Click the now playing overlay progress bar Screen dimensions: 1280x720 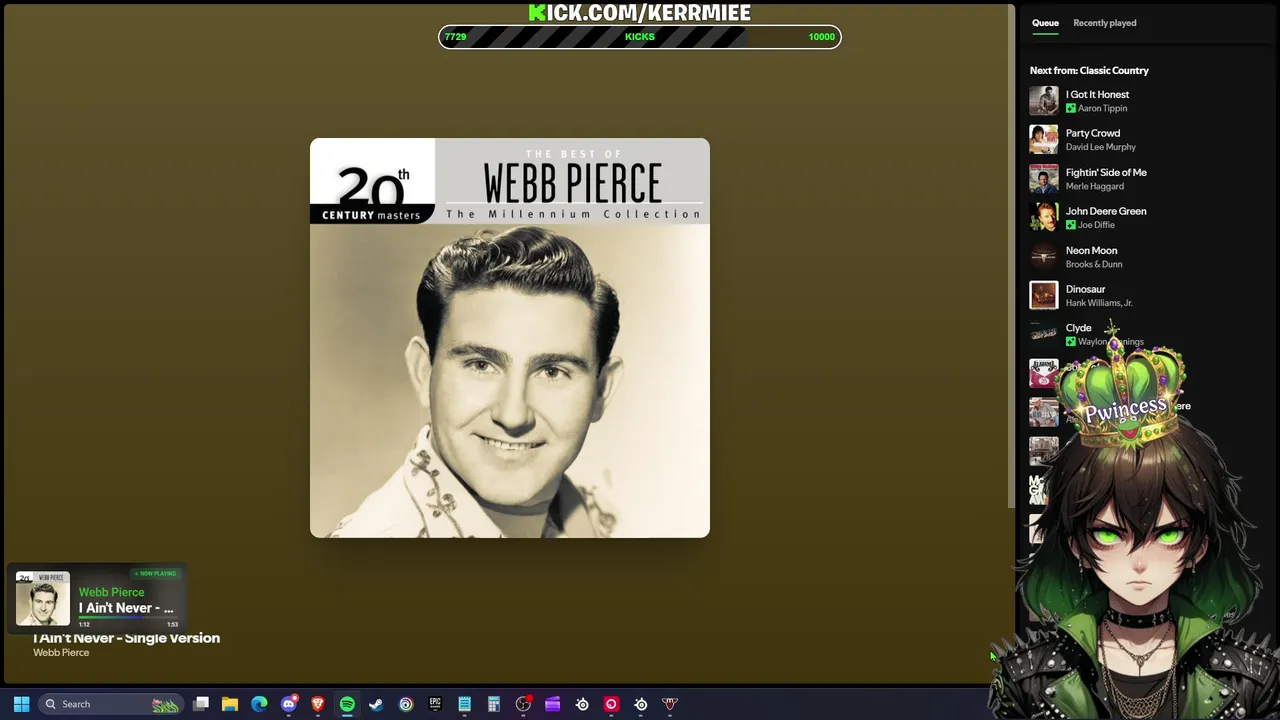(128, 619)
